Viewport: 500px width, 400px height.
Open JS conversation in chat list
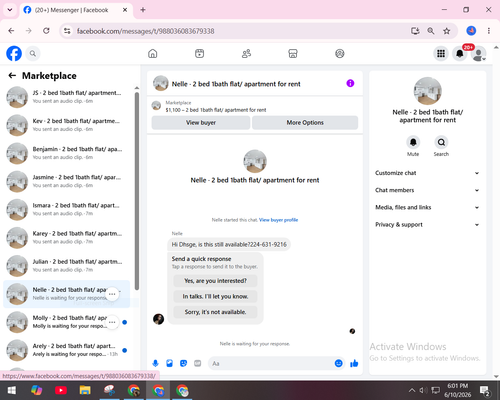tap(67, 97)
